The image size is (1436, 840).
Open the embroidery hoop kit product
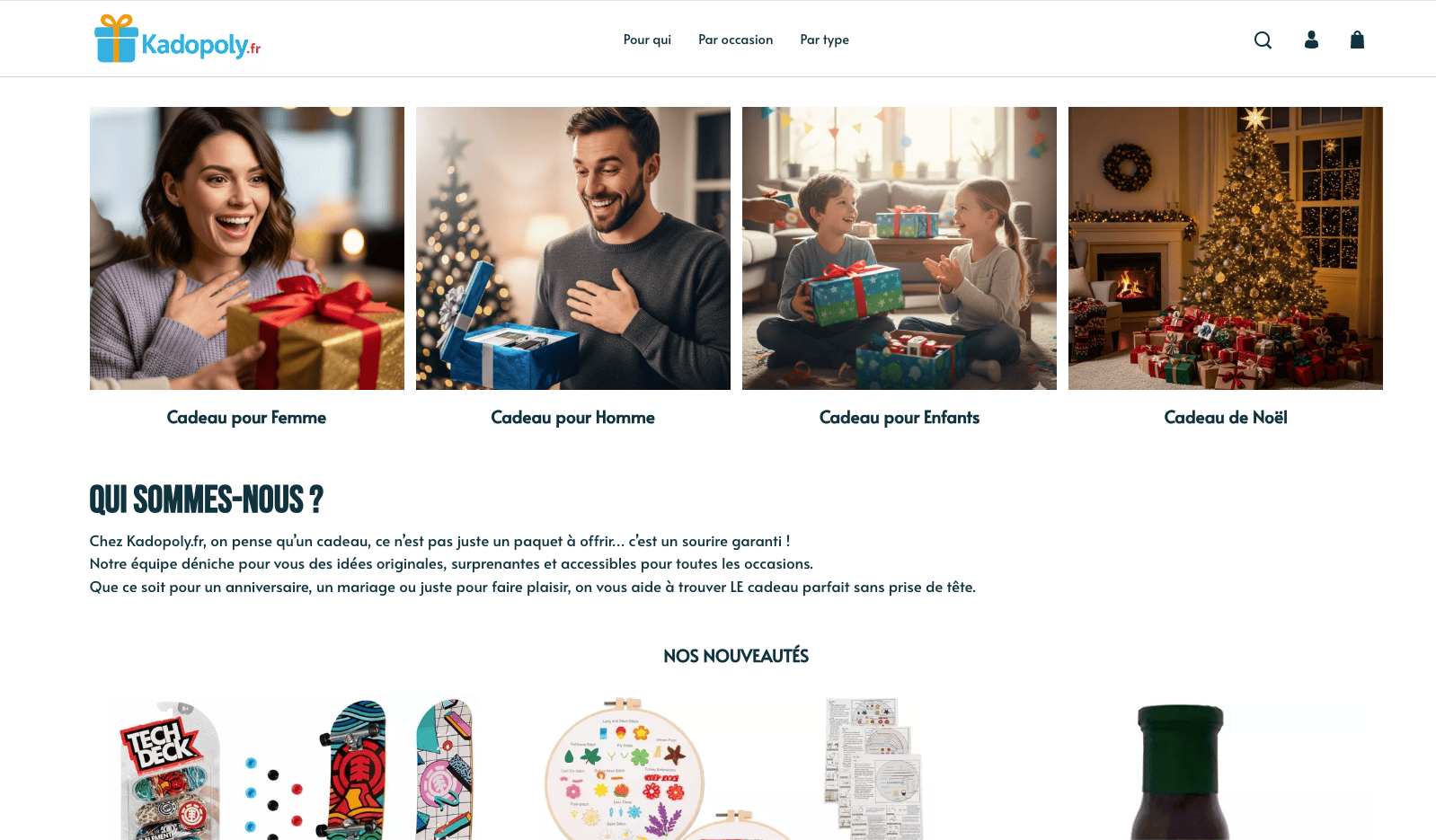point(736,769)
